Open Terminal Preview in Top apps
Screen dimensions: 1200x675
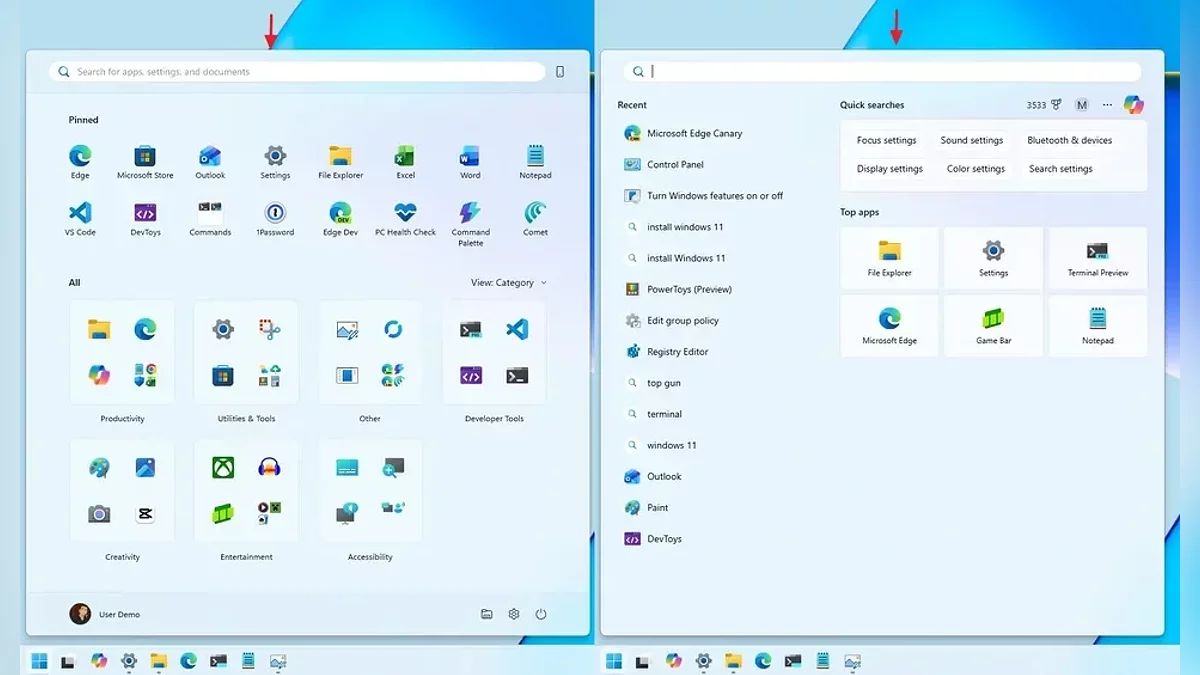click(1097, 256)
